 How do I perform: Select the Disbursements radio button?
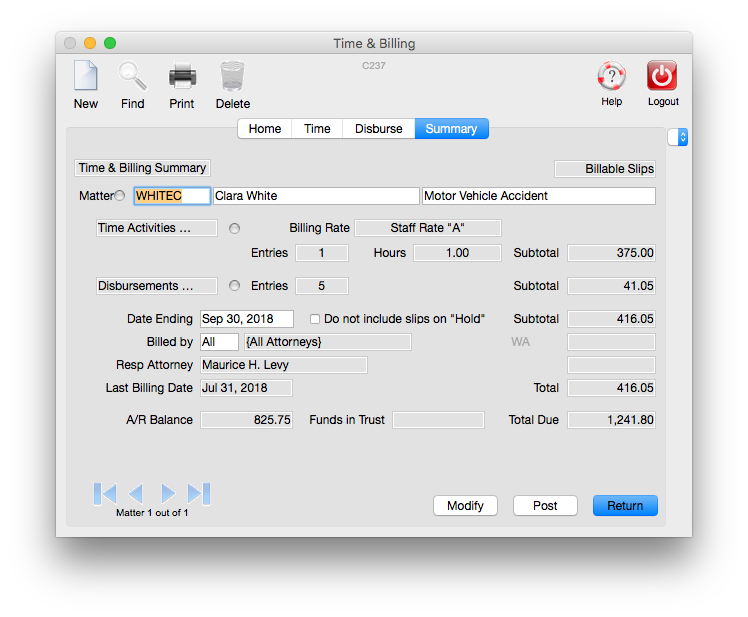click(x=234, y=286)
